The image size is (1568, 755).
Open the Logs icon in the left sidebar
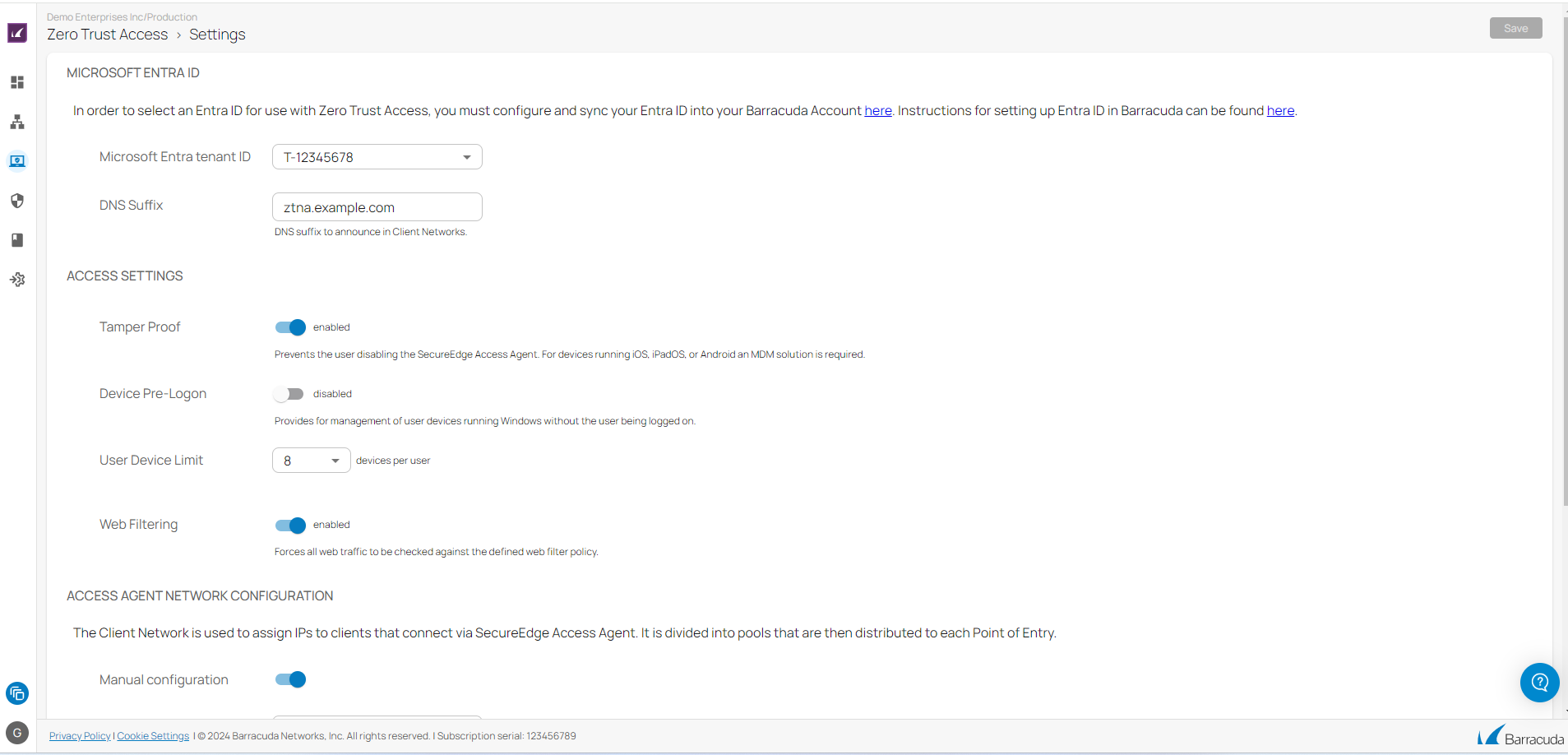(x=17, y=239)
